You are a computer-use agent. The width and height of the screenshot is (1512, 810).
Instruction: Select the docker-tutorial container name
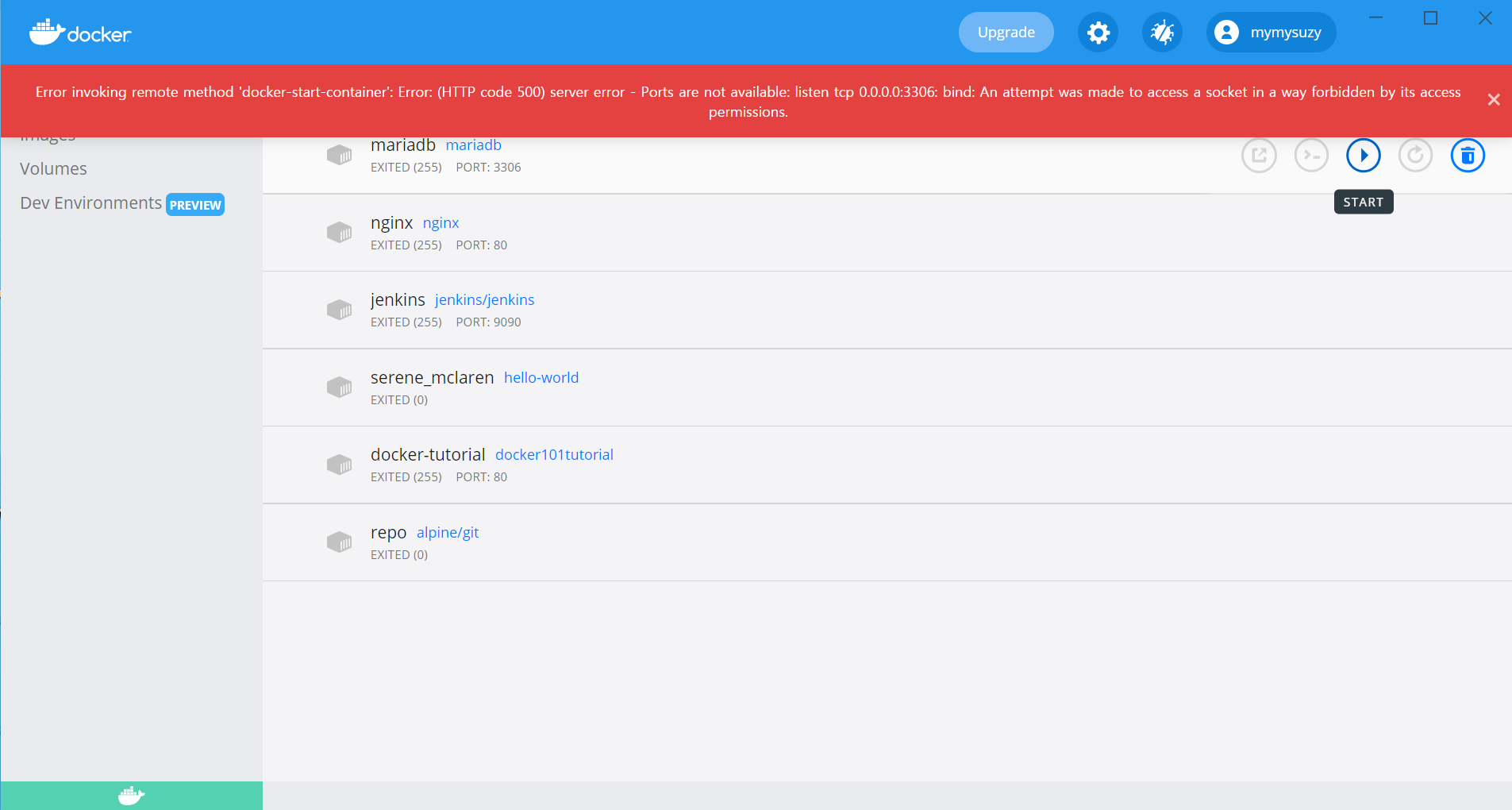[x=428, y=455]
